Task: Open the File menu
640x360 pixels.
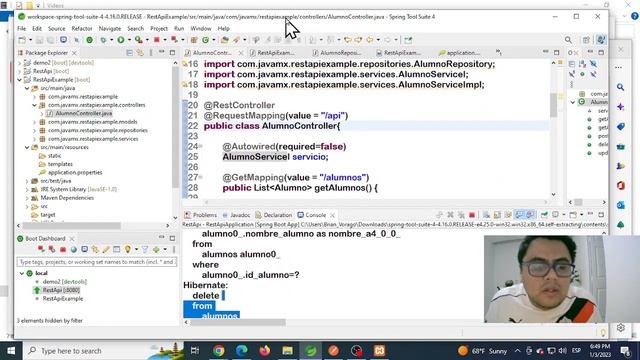Action: (21, 29)
